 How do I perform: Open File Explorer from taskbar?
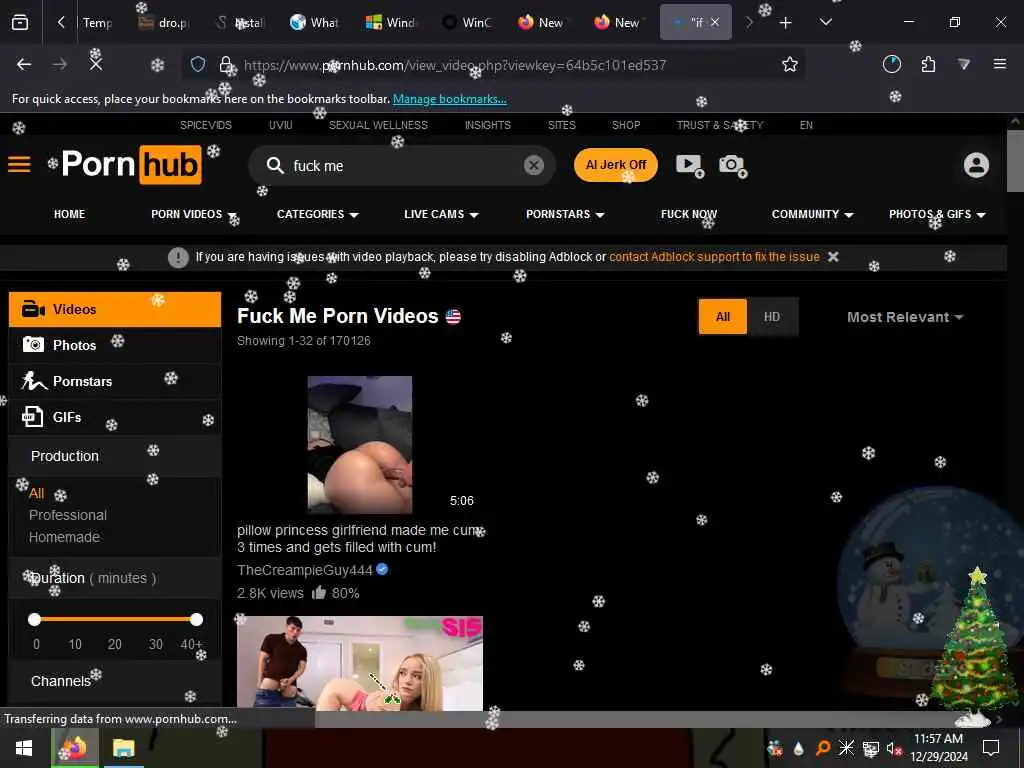click(x=123, y=748)
